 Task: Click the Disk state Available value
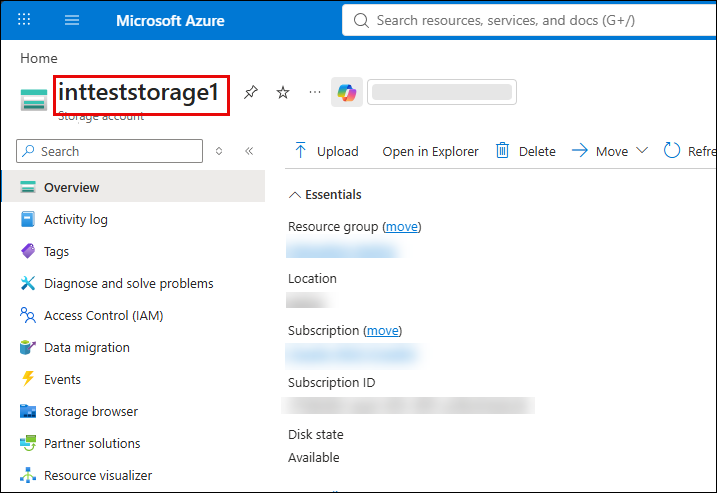pyautogui.click(x=314, y=457)
